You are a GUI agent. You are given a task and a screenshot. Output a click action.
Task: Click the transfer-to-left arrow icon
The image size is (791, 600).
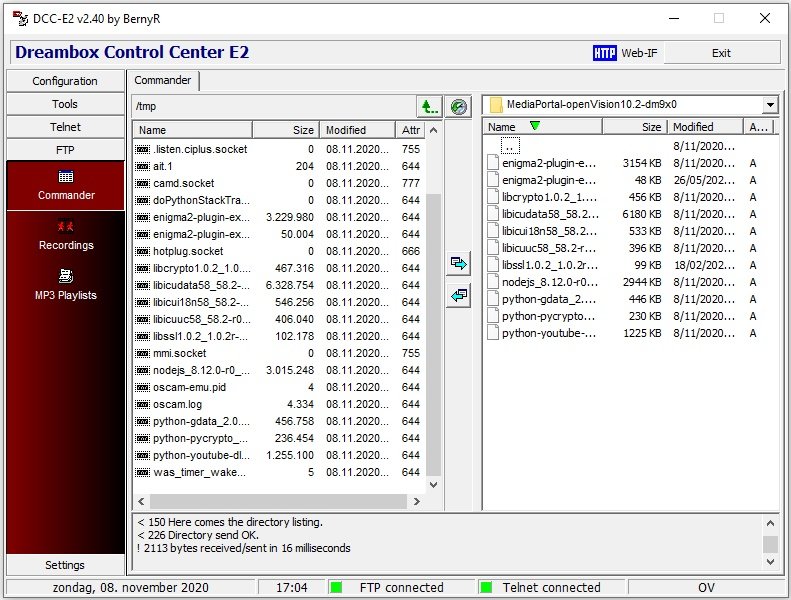coord(459,295)
